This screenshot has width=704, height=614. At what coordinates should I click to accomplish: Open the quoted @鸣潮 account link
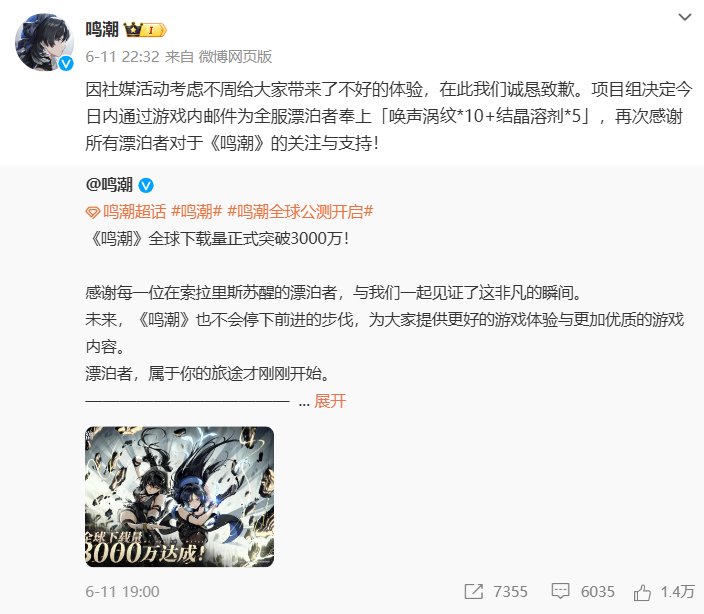(x=109, y=185)
